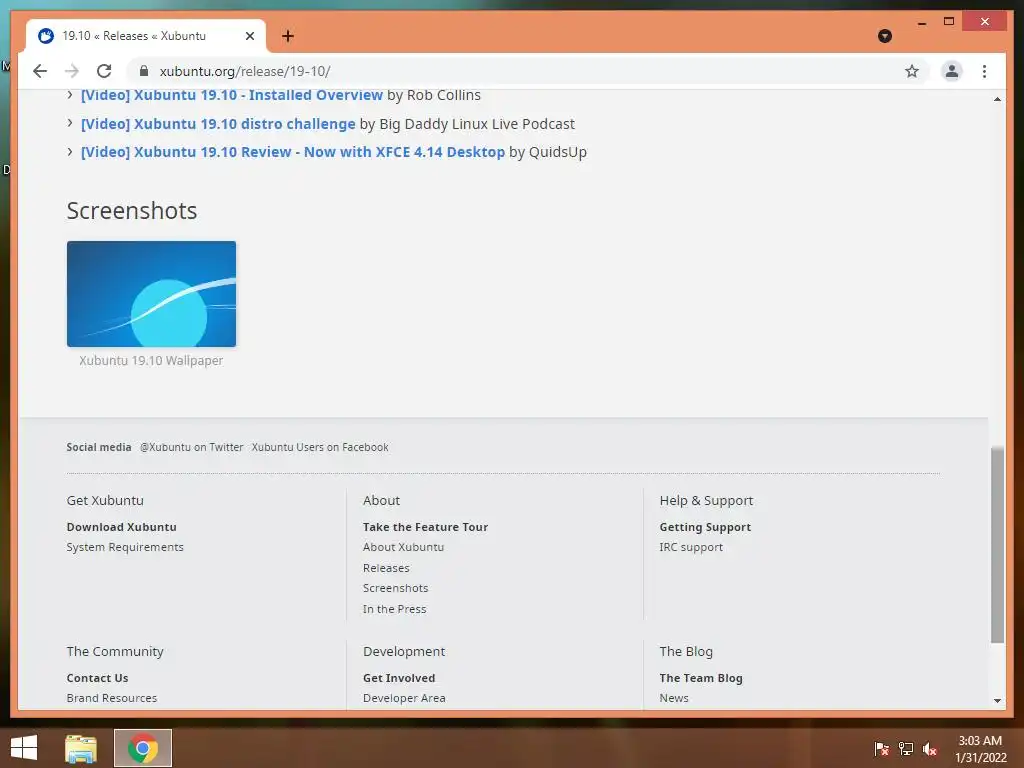Open the Xubuntu 19.10 distro challenge video link

(218, 124)
